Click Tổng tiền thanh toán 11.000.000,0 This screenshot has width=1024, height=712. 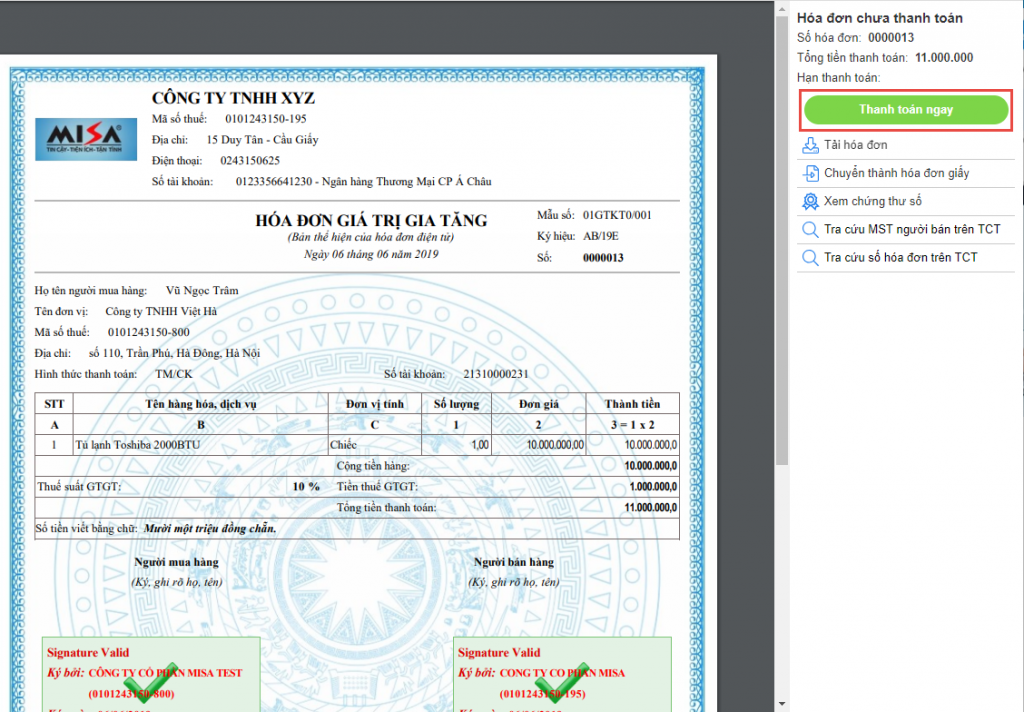[650, 508]
